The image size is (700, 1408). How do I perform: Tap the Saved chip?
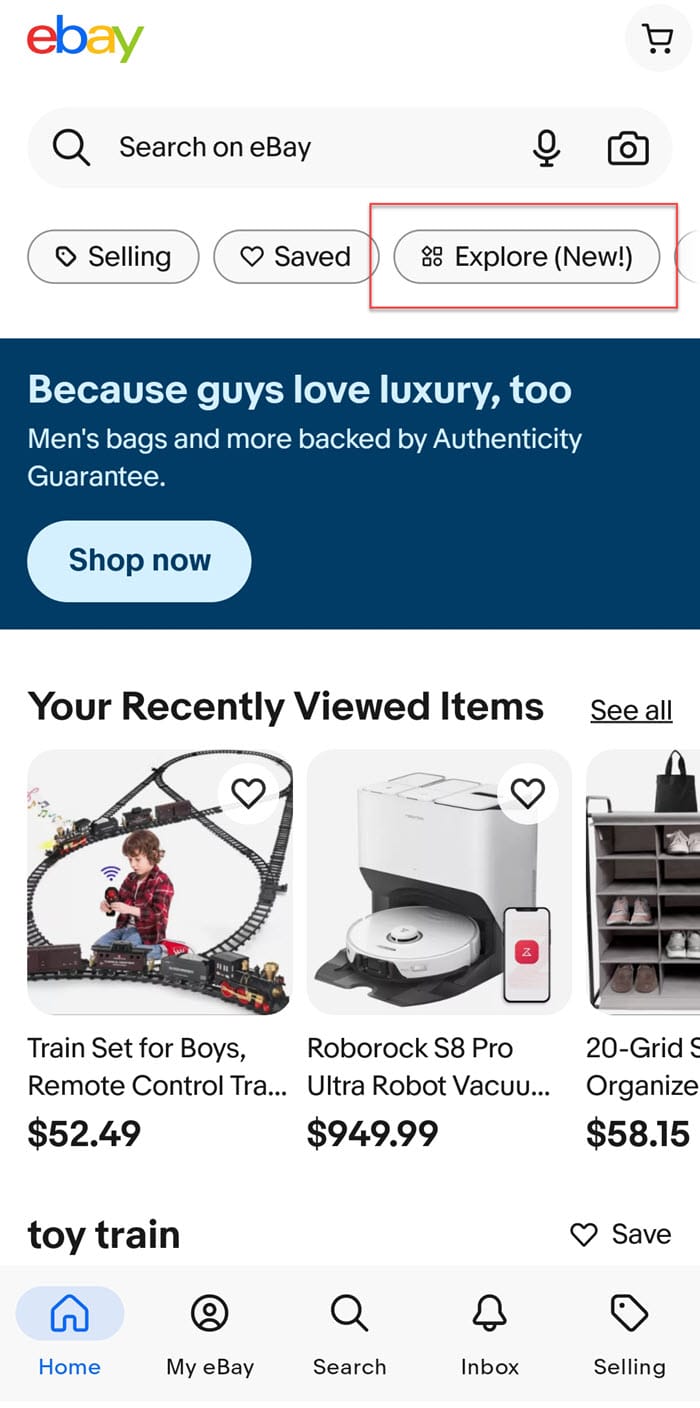tap(296, 257)
